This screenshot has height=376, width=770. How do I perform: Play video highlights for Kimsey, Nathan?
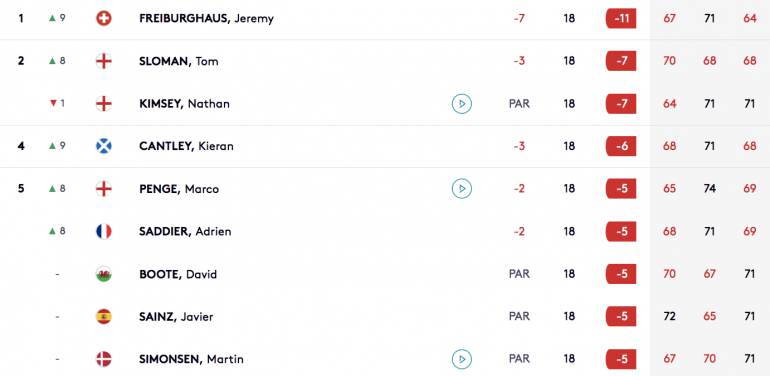pos(462,104)
